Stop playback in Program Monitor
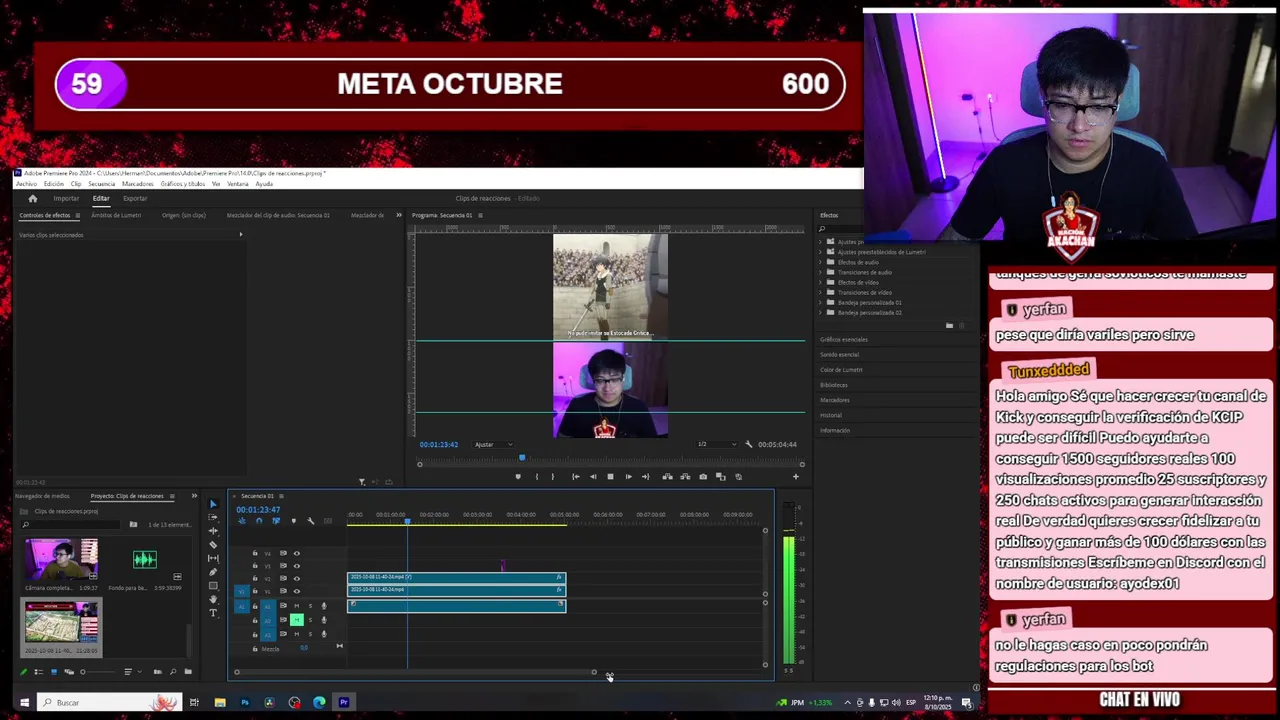This screenshot has width=1280, height=720. pyautogui.click(x=610, y=477)
